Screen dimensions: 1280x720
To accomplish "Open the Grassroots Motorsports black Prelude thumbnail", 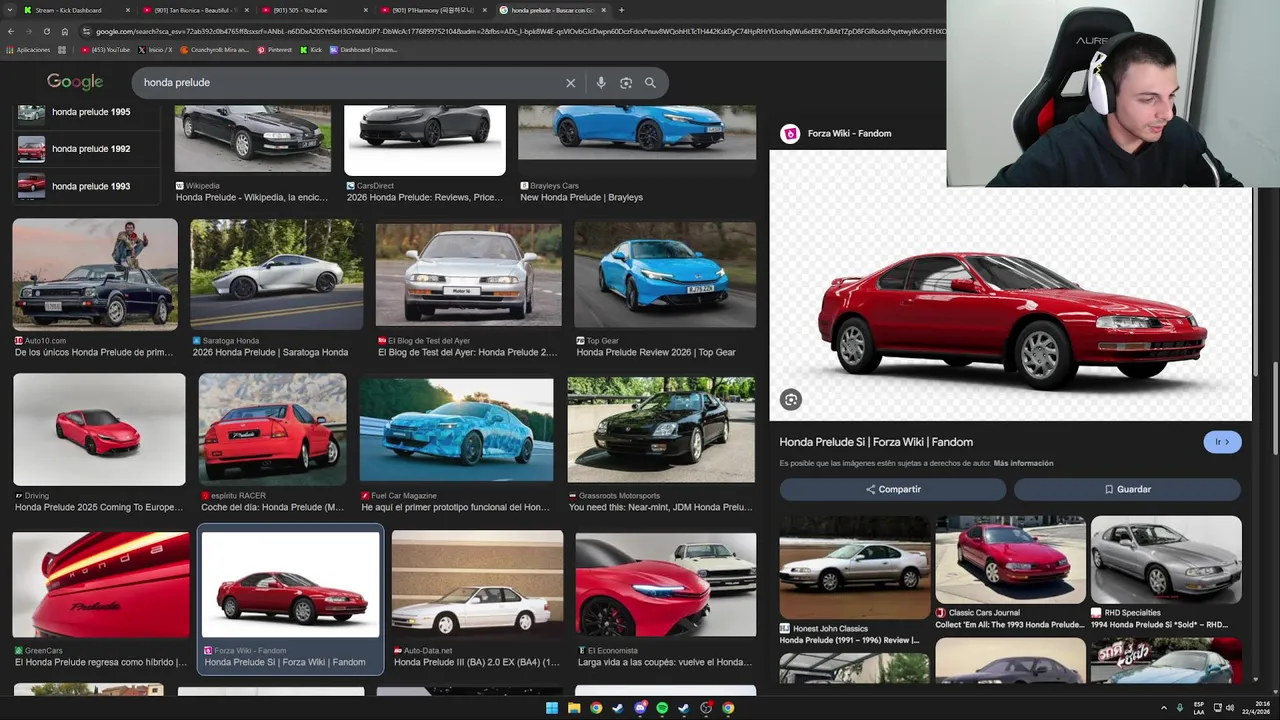I will click(661, 430).
